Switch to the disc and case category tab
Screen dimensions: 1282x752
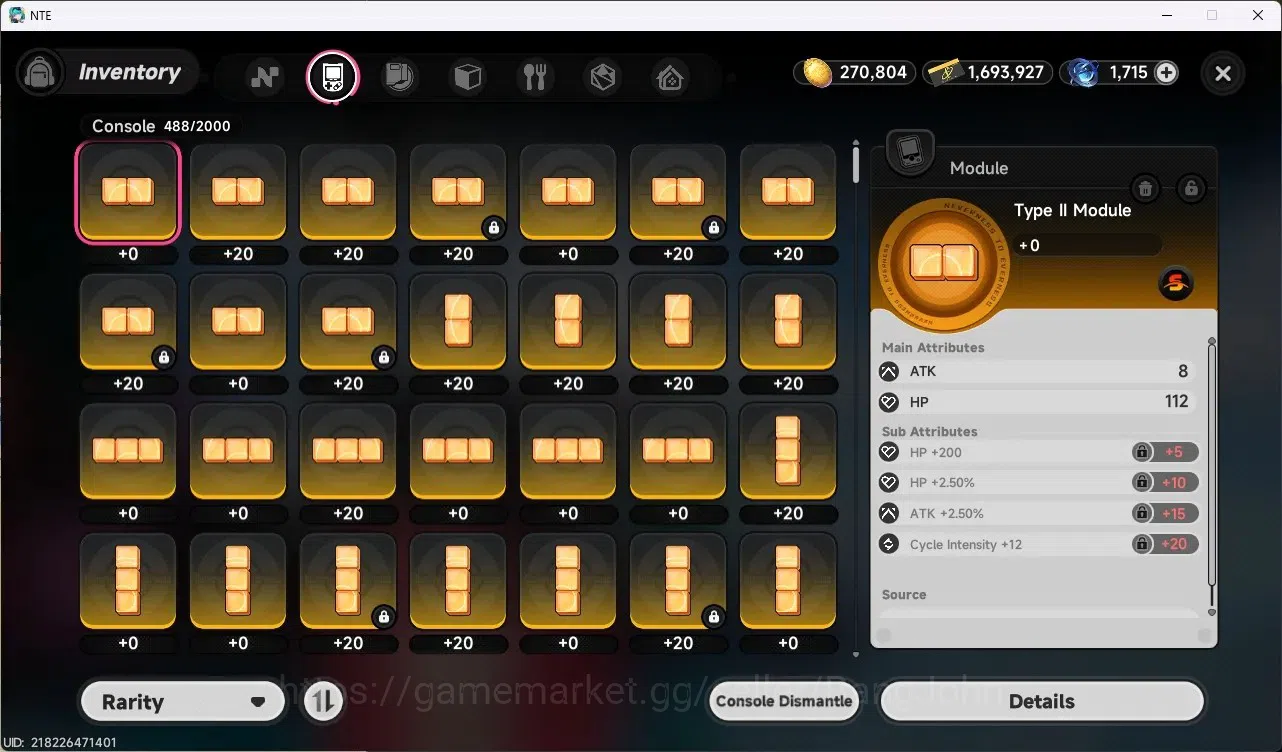pyautogui.click(x=399, y=76)
